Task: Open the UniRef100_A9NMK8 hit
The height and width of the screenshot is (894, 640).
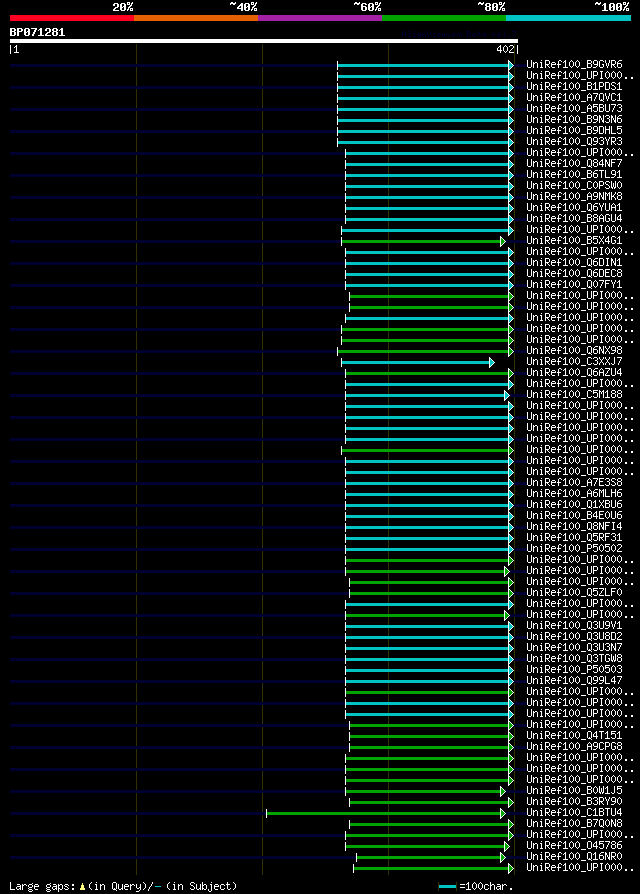Action: [574, 197]
